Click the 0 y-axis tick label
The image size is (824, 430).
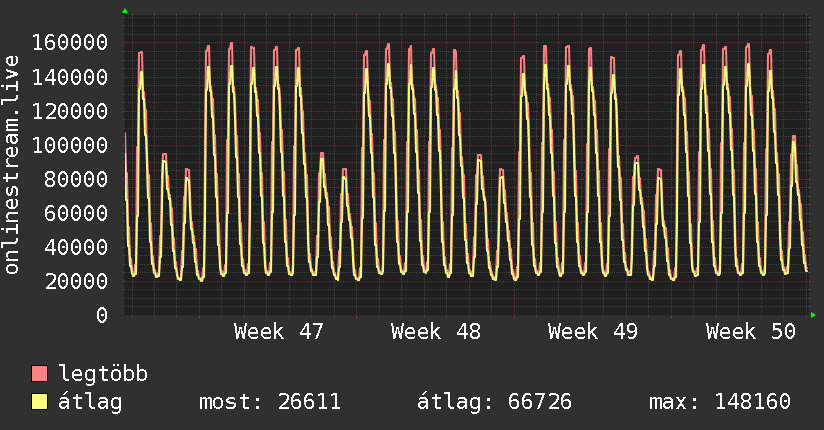(102, 315)
